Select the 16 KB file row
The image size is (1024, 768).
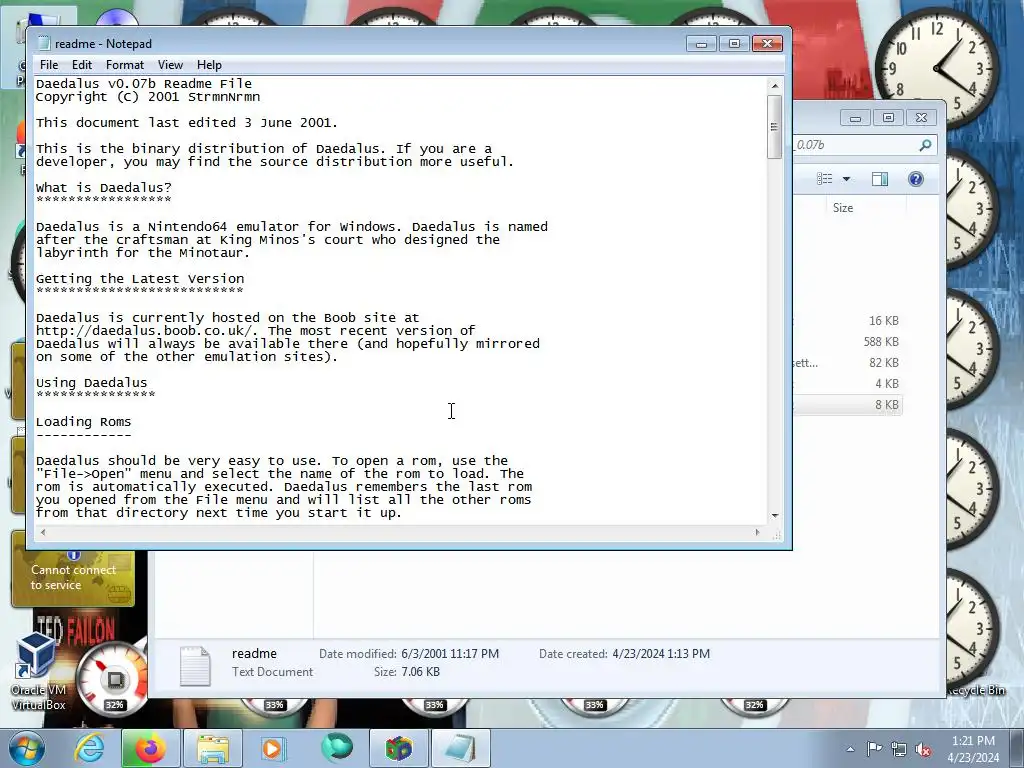pyautogui.click(x=848, y=321)
